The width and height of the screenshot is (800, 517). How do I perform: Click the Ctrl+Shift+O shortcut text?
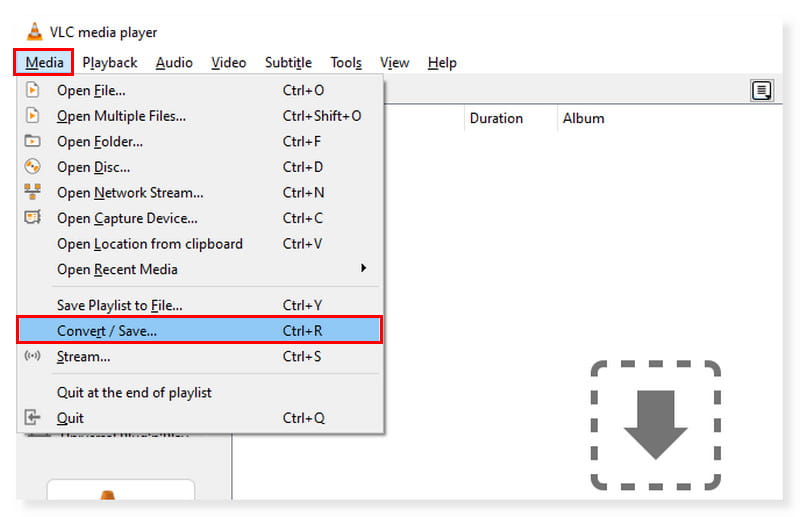[322, 116]
